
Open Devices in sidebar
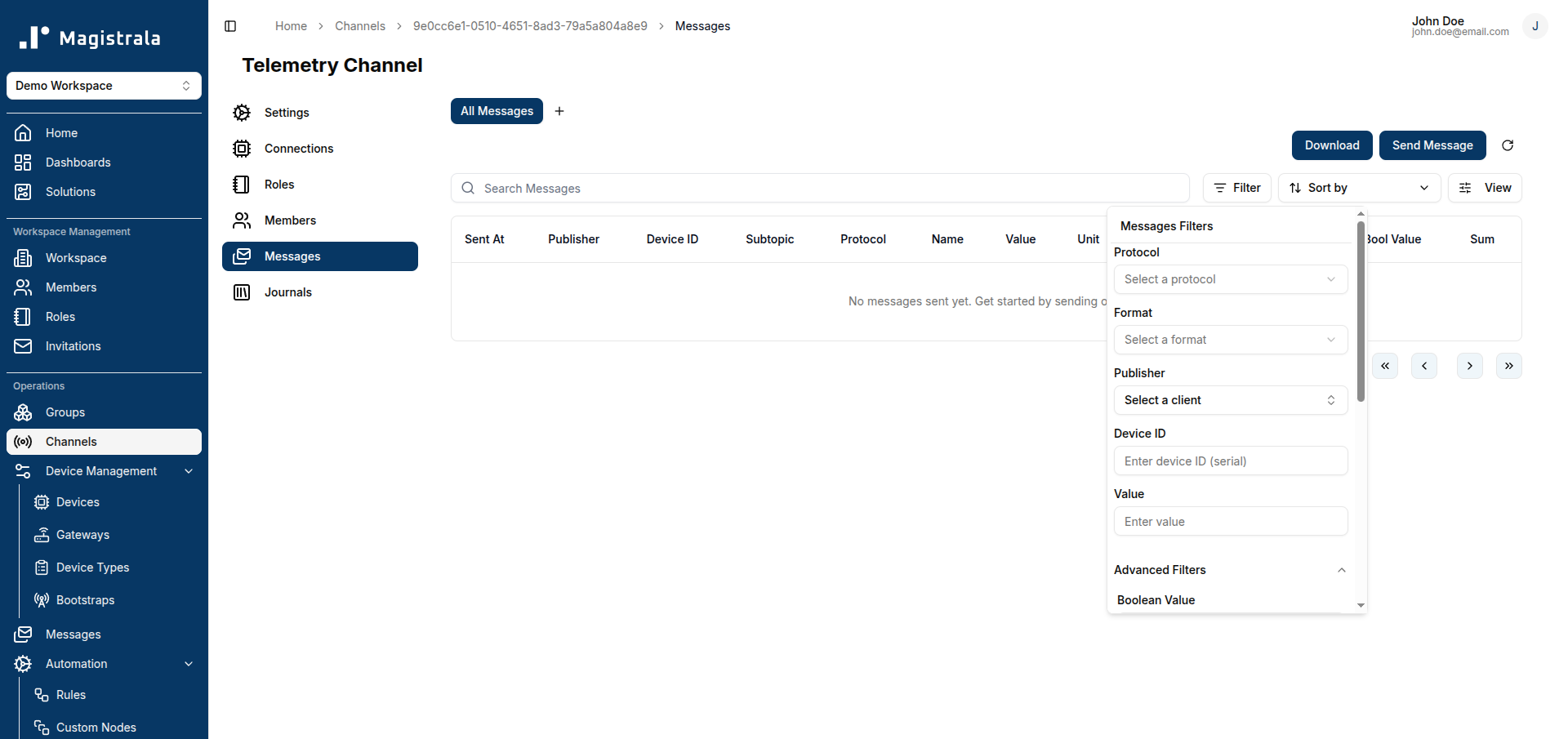114,502
